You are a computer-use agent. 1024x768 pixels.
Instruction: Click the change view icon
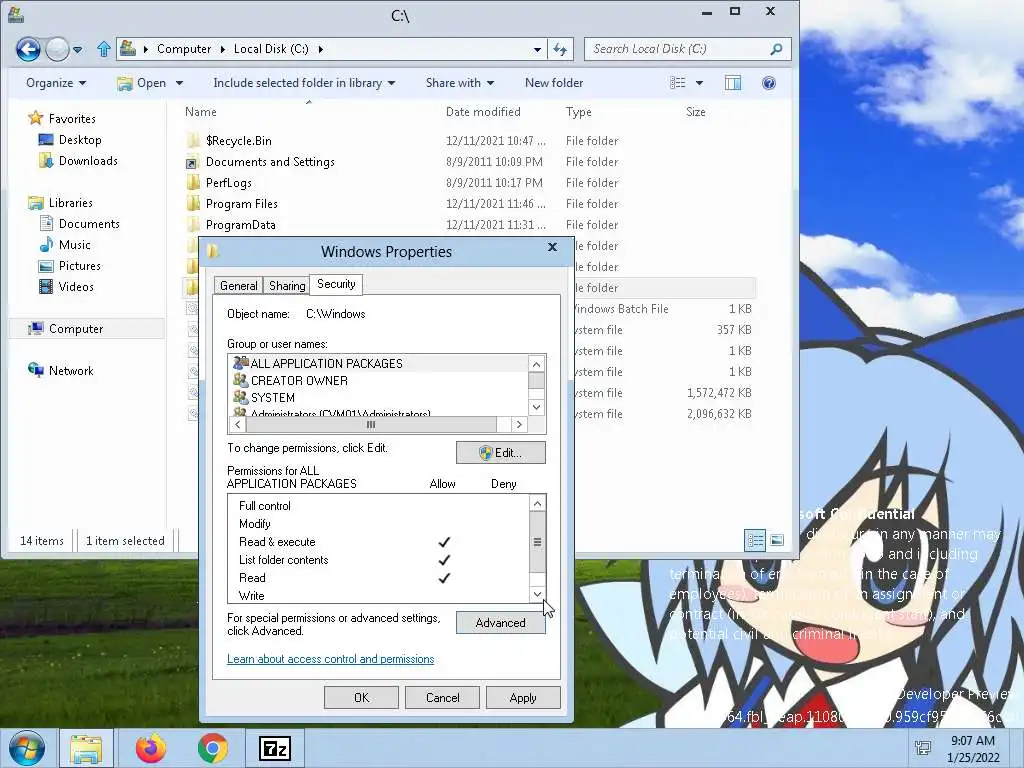[x=678, y=83]
